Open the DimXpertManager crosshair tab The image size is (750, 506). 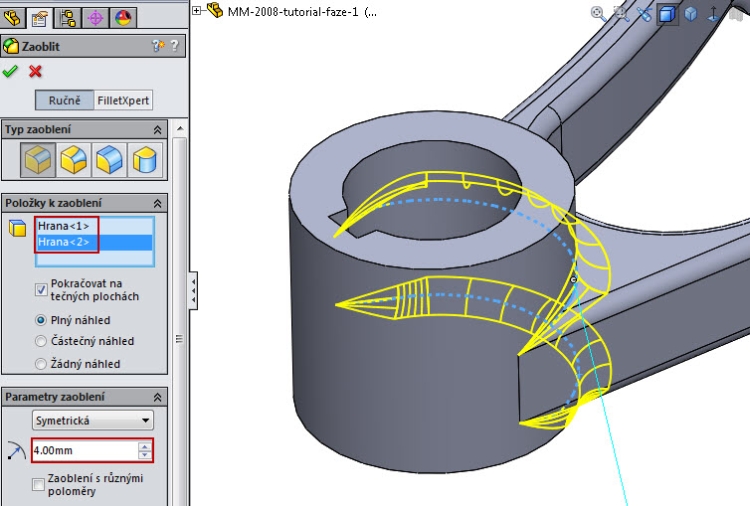[95, 18]
